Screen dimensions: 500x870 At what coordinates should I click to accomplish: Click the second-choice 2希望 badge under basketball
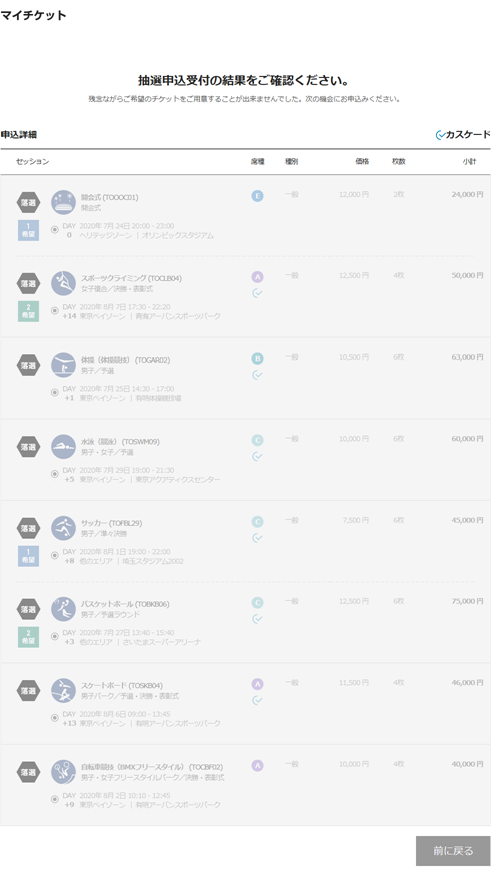pyautogui.click(x=28, y=637)
